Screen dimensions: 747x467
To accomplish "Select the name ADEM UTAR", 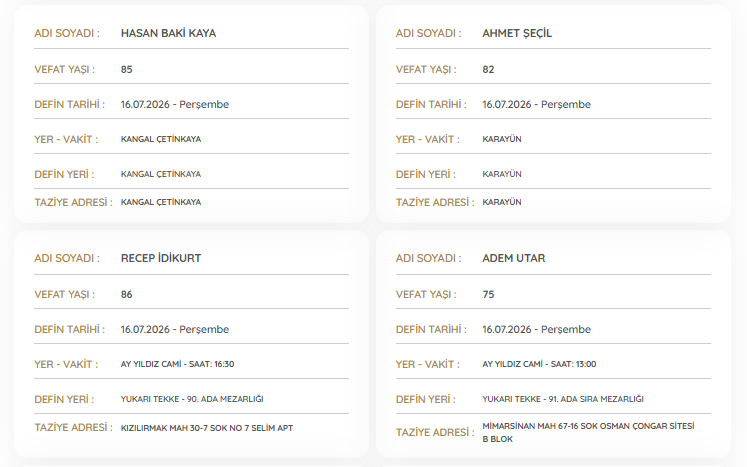I will click(514, 258).
